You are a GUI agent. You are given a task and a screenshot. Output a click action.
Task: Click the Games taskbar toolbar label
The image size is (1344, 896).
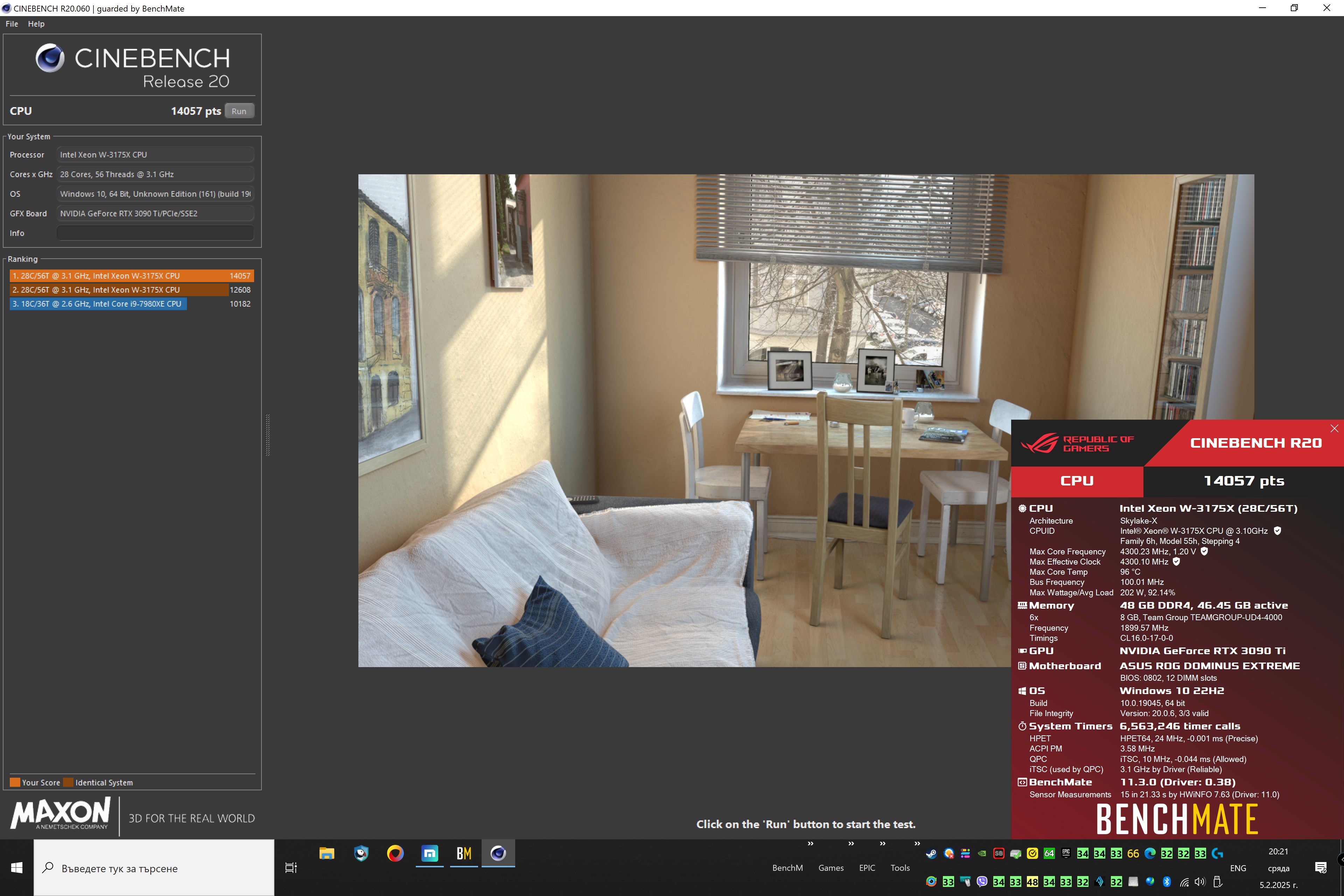tap(831, 868)
